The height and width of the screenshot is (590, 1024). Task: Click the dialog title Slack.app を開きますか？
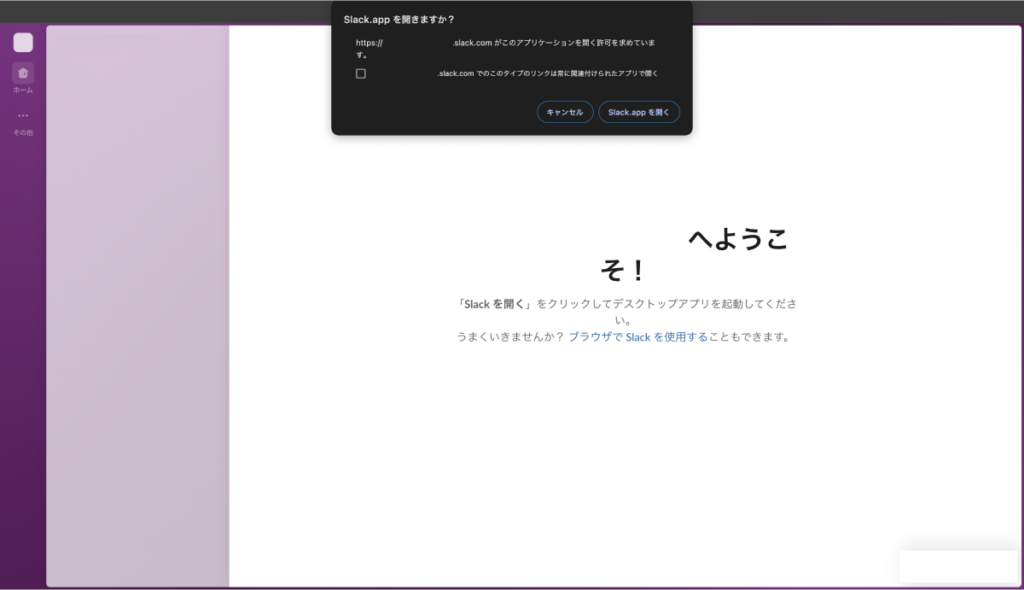click(x=399, y=19)
